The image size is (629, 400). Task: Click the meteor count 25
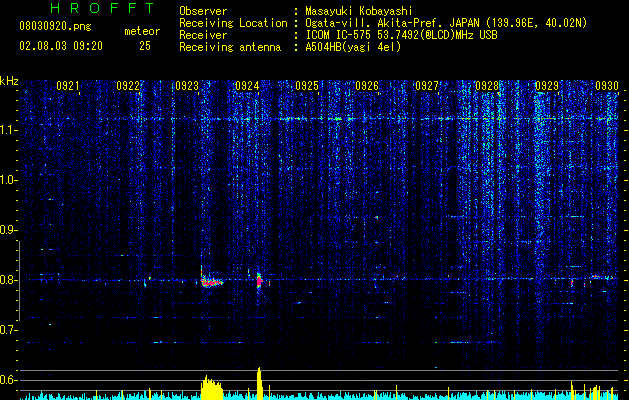145,46
